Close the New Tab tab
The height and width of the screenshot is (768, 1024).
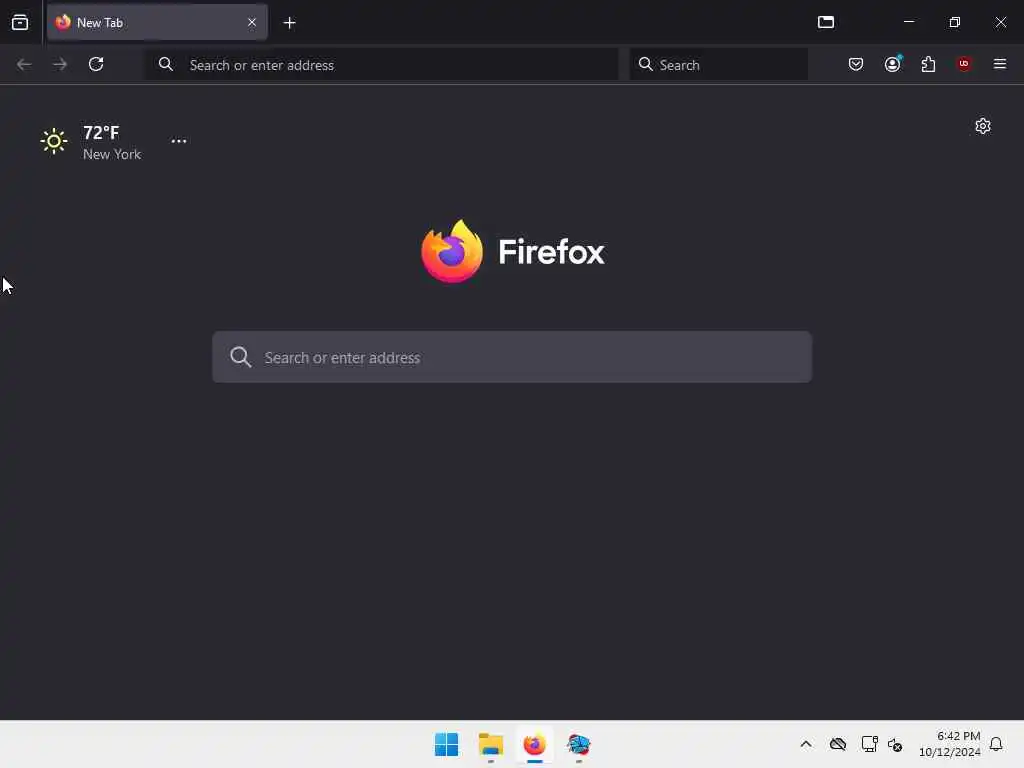(x=252, y=22)
